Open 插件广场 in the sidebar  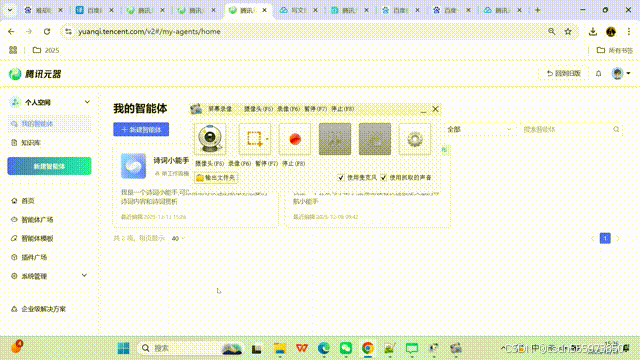pyautogui.click(x=34, y=257)
